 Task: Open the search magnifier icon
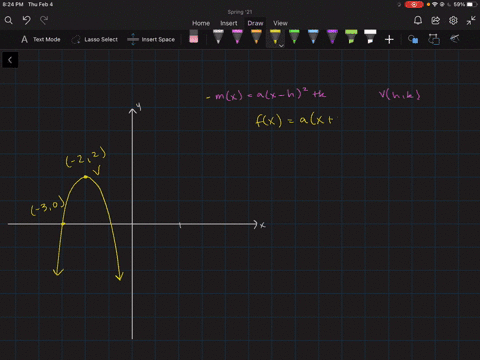coord(9,21)
